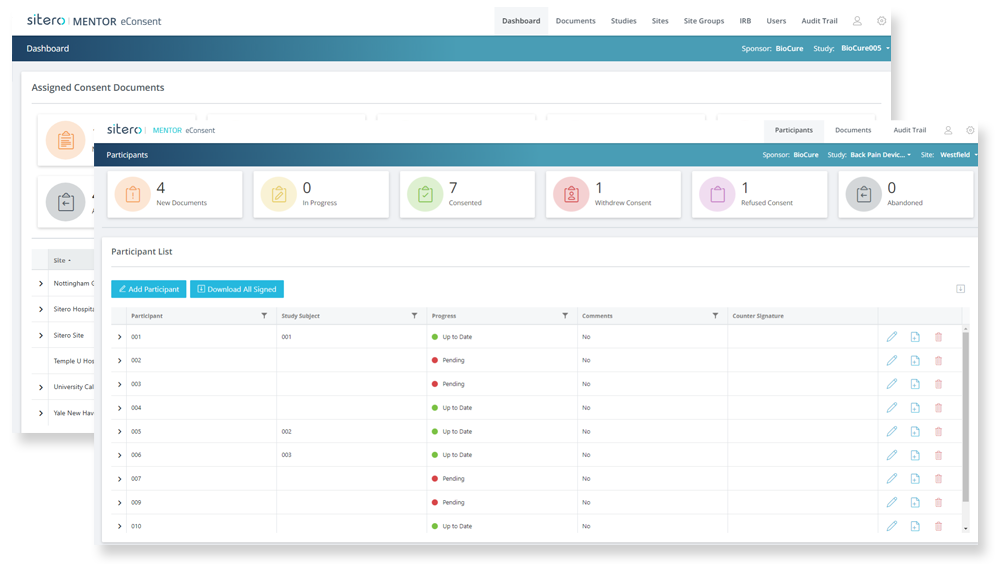Delete participant 002 with trash icon
The width and height of the screenshot is (1007, 564).
tap(938, 360)
